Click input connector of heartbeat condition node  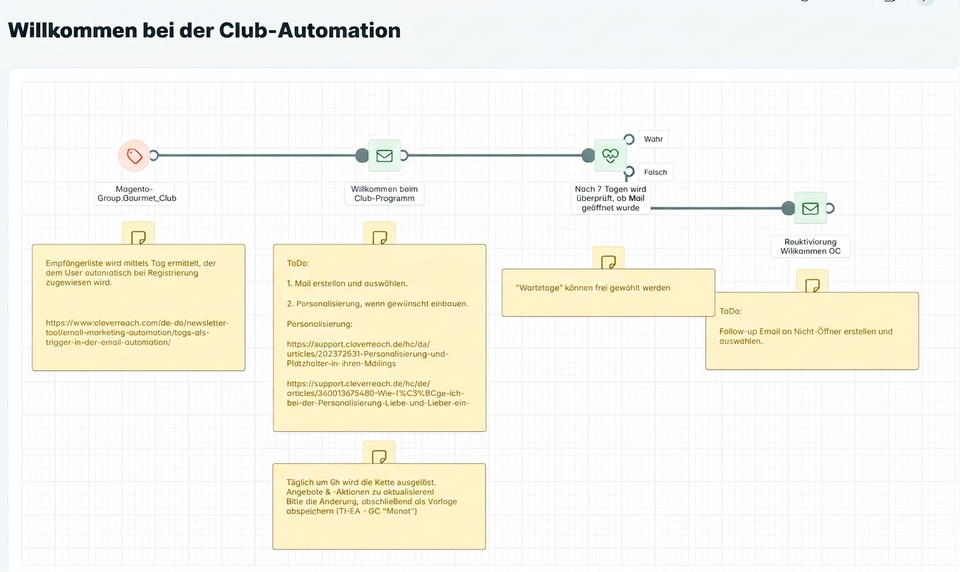tap(588, 156)
